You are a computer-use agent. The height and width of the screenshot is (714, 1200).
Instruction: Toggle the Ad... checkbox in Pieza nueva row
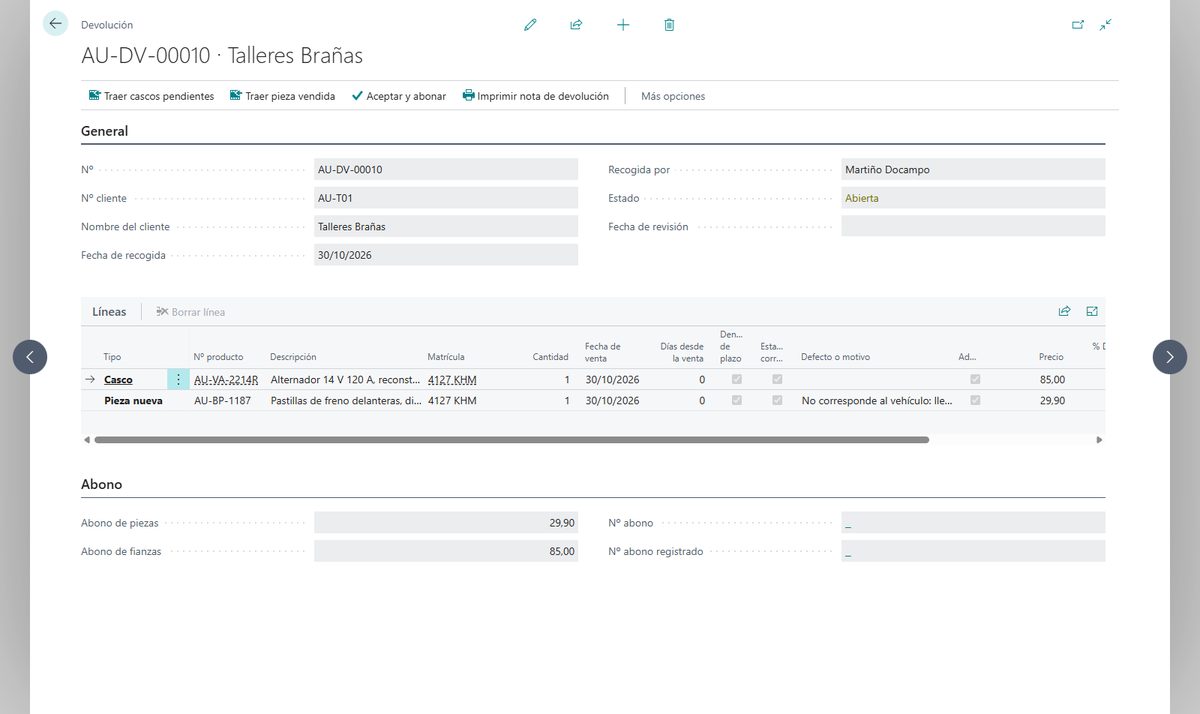click(x=975, y=401)
